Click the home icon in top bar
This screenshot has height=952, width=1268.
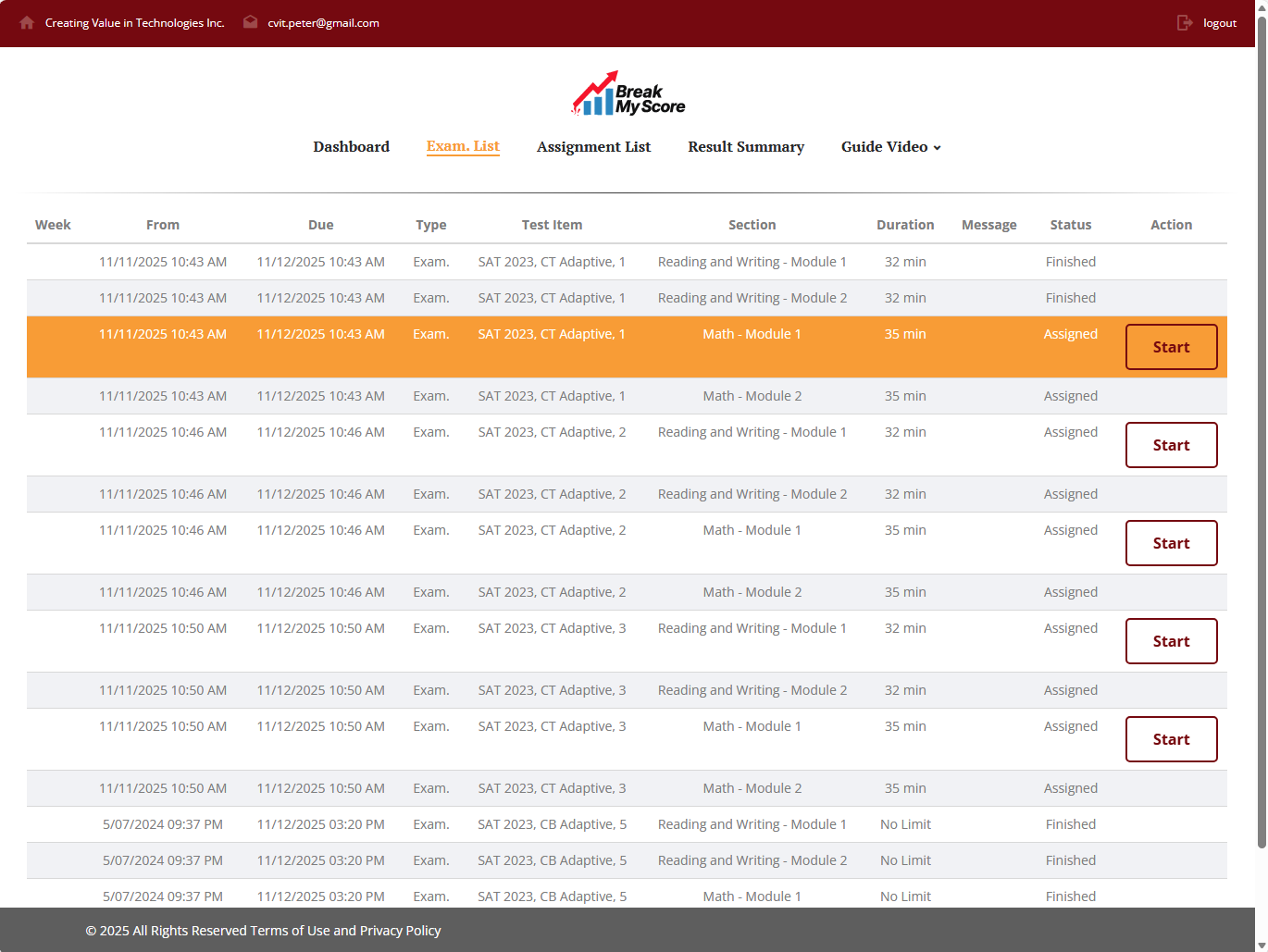pos(27,22)
